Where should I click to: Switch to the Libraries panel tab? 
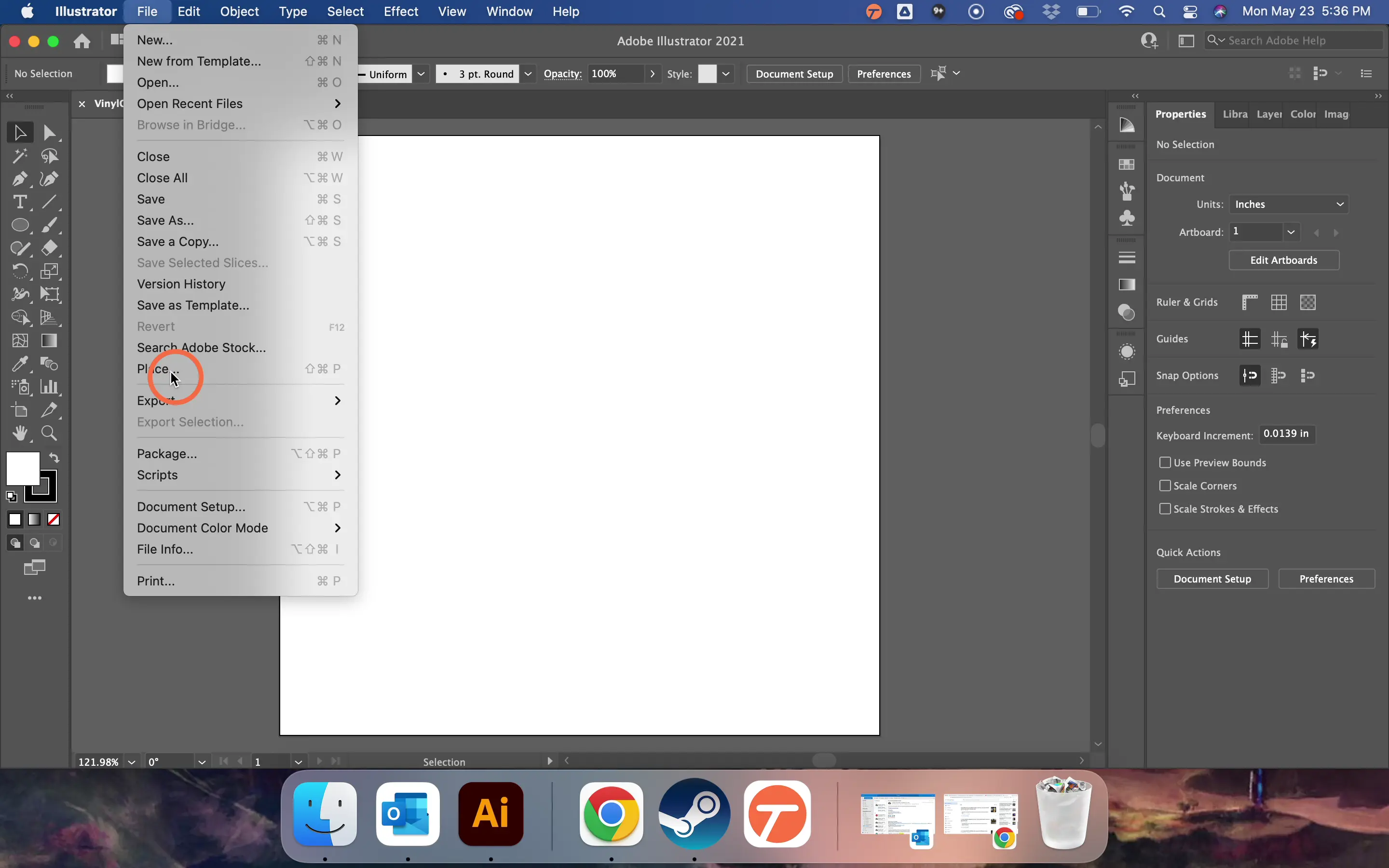pos(1235,114)
